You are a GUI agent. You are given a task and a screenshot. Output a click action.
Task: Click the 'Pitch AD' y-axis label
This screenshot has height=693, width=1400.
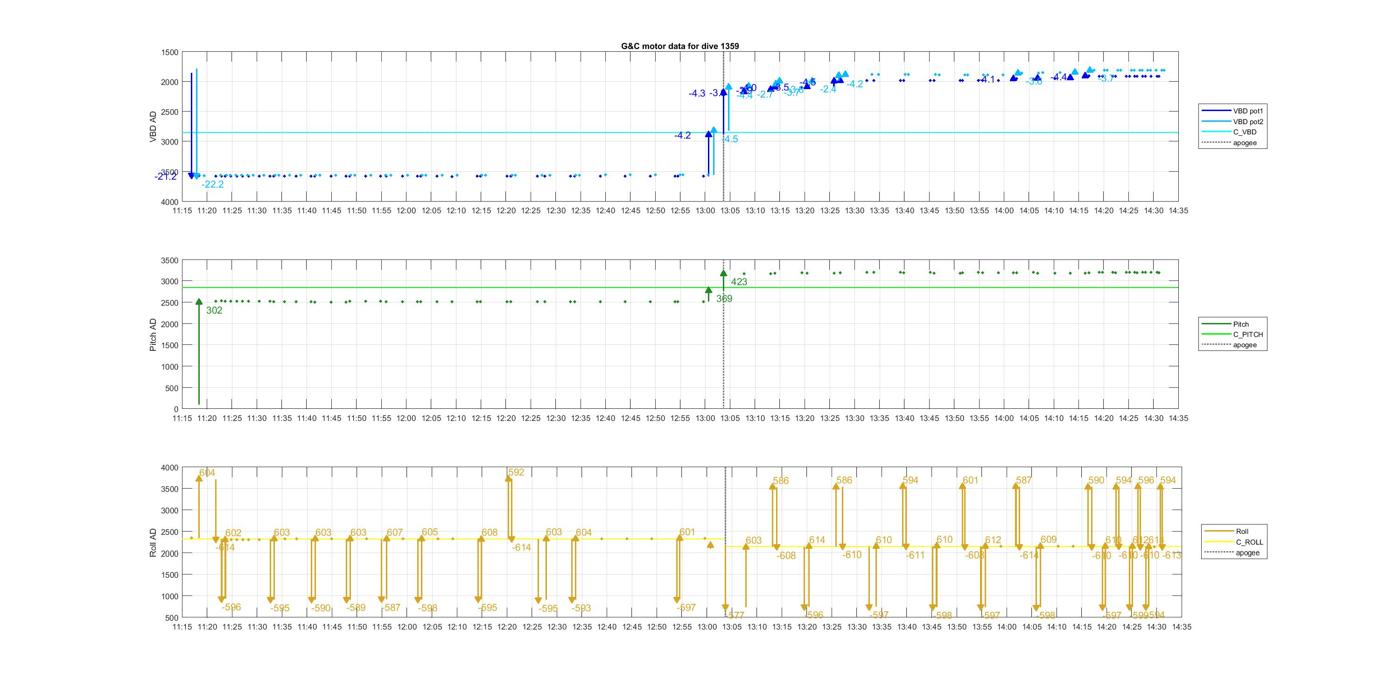(x=154, y=334)
